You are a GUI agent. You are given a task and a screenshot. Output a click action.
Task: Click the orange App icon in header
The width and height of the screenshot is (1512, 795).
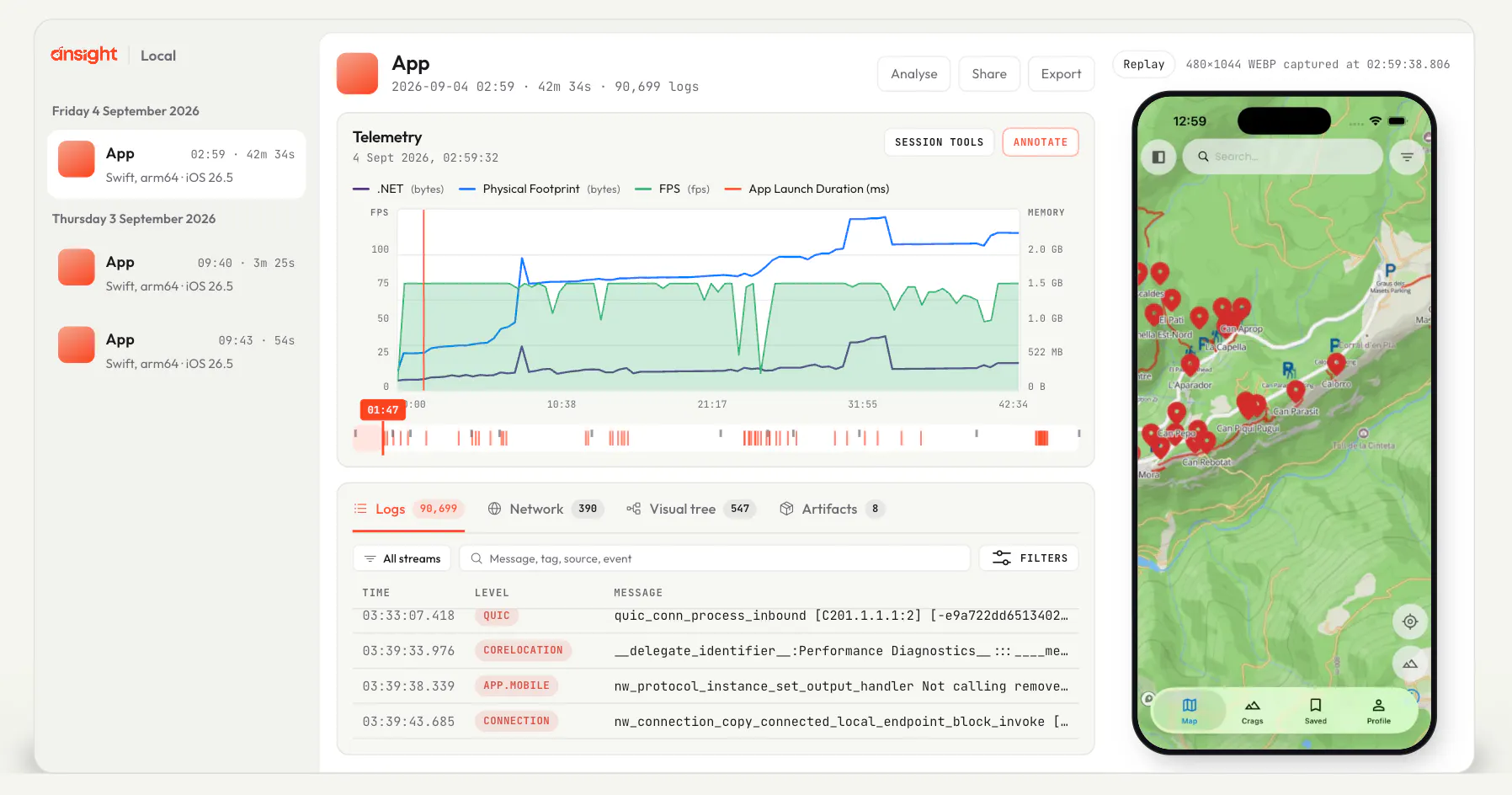(x=357, y=73)
